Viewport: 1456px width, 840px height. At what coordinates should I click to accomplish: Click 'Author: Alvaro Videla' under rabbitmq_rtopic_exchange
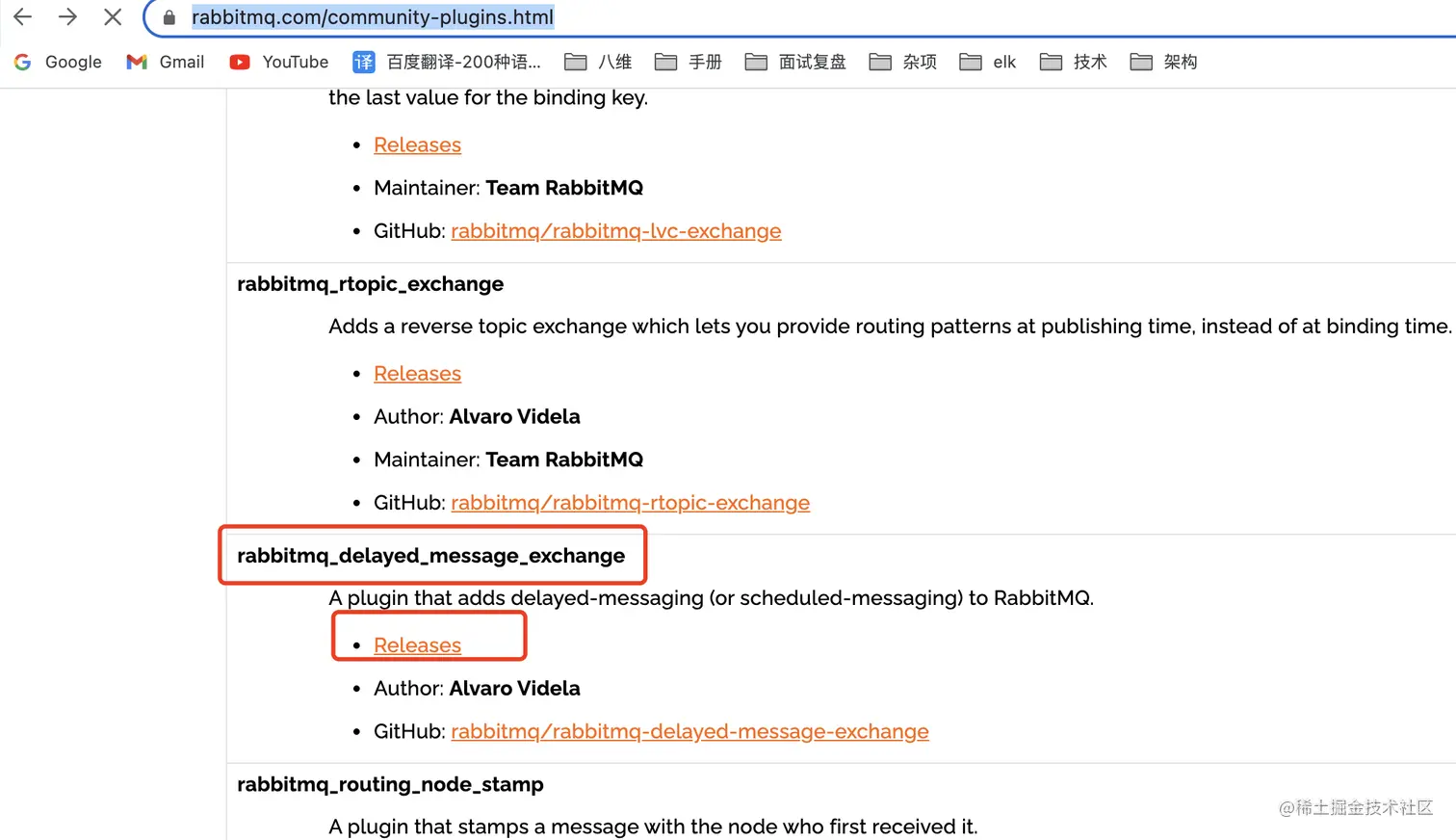click(x=477, y=417)
